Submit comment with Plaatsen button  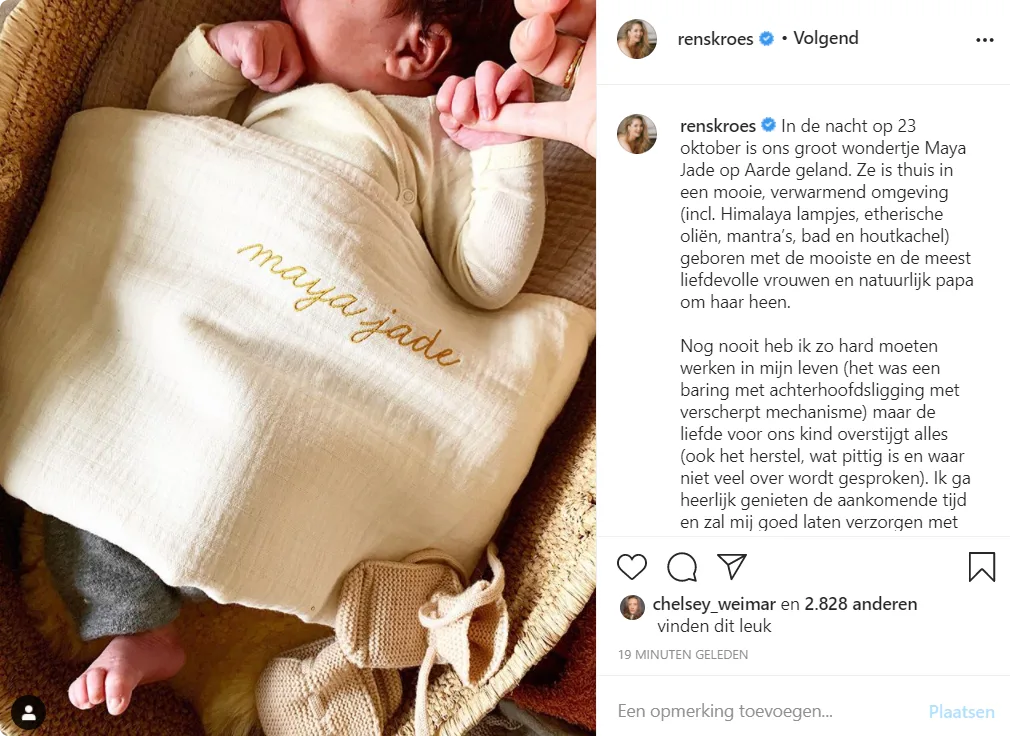961,712
